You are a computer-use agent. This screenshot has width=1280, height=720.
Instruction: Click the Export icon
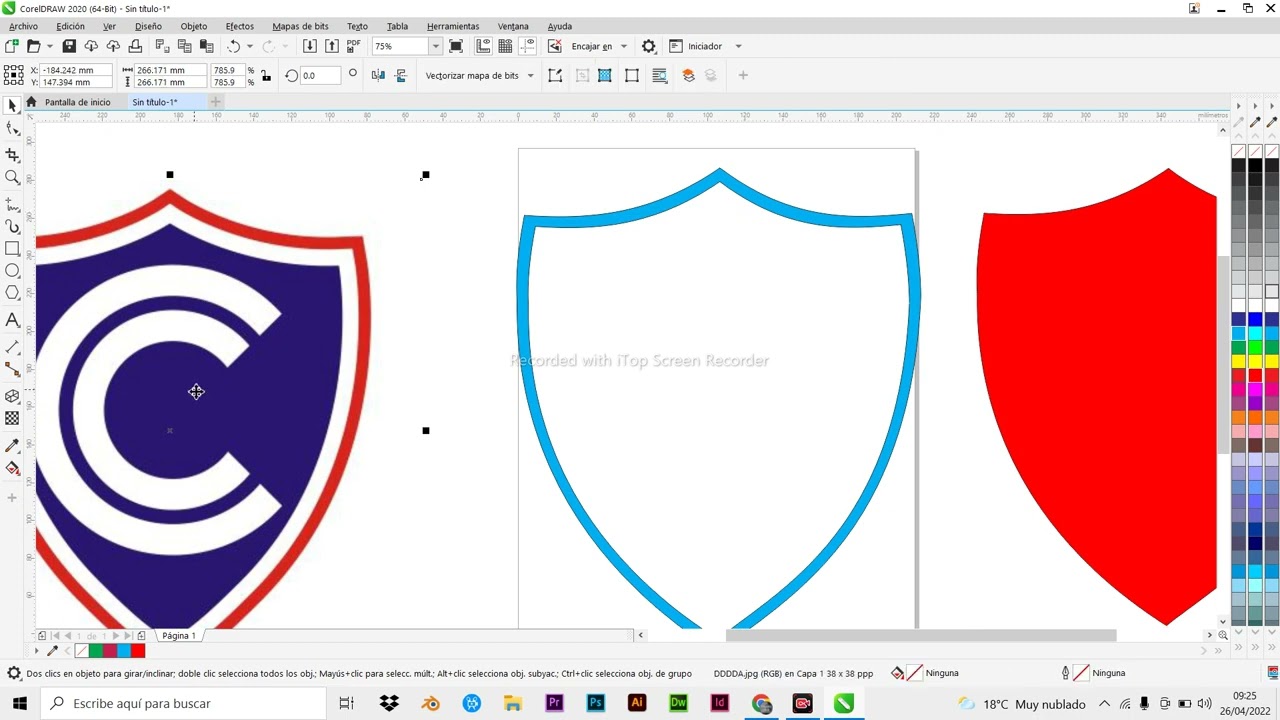coord(332,46)
